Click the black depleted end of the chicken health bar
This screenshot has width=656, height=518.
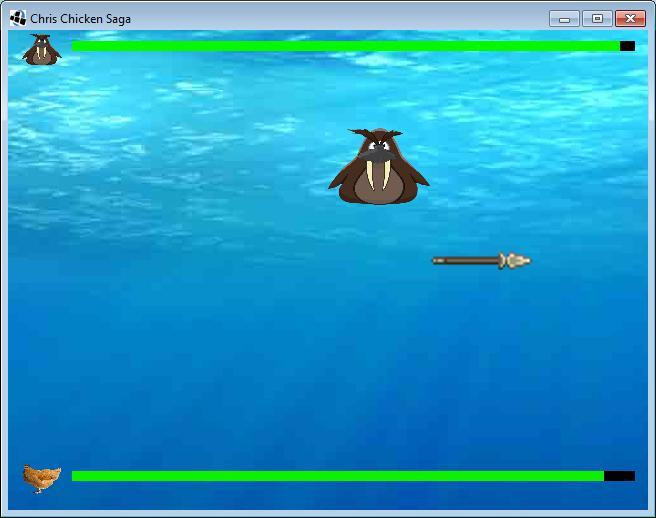coord(620,476)
